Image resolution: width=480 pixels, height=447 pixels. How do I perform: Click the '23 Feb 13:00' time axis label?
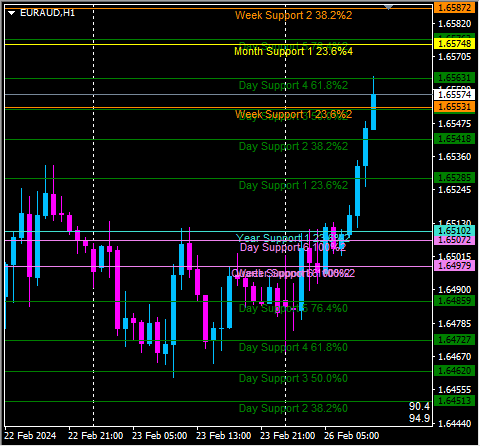click(x=224, y=436)
